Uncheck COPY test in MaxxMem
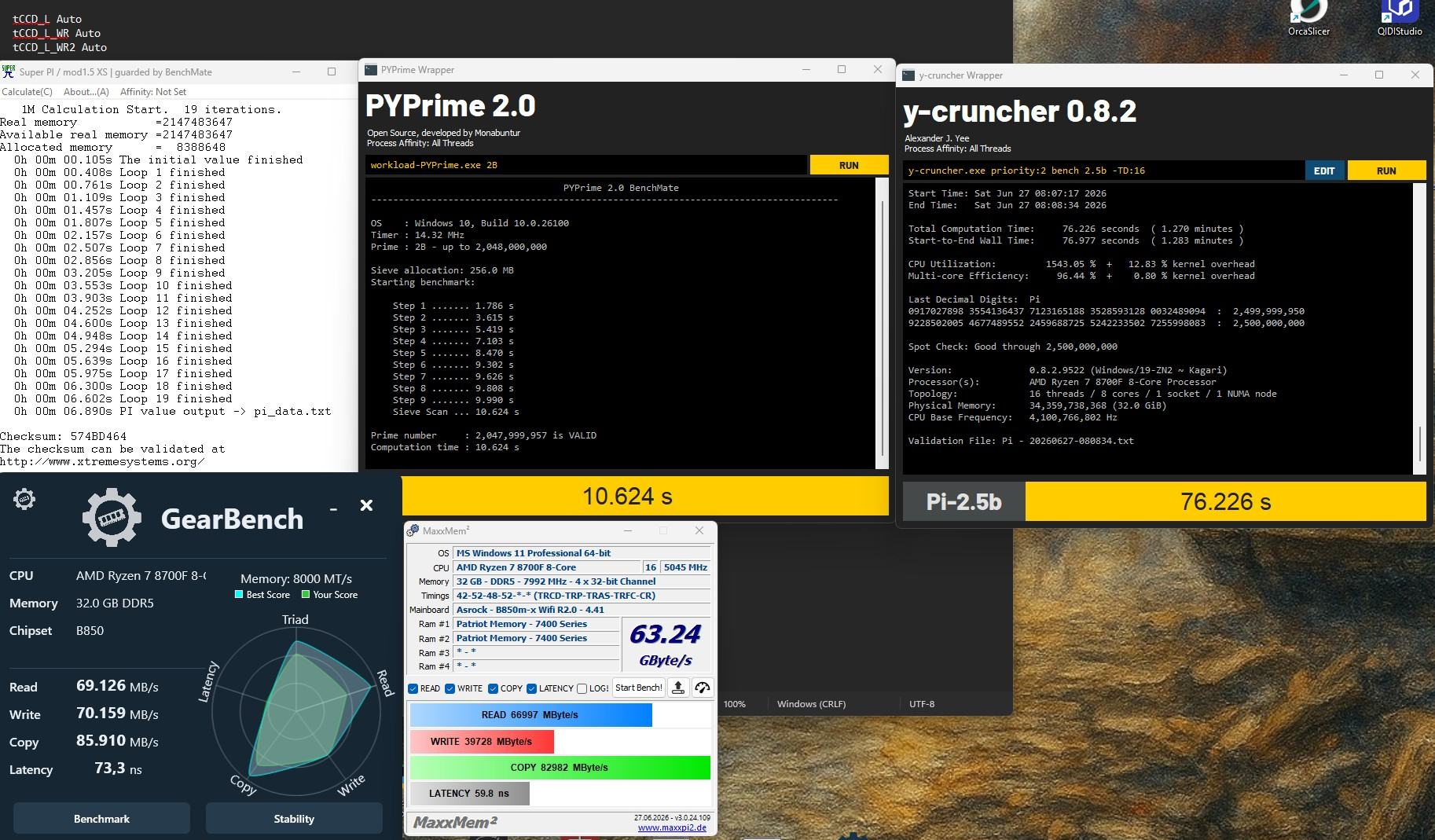The height and width of the screenshot is (840, 1435). coord(493,688)
